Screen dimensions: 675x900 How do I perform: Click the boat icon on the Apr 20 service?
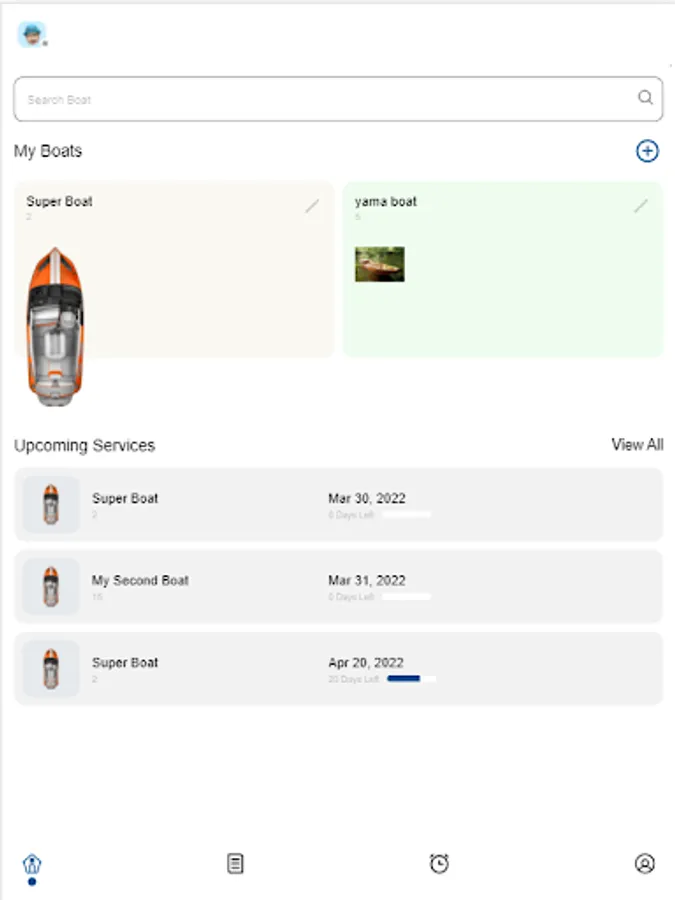50,669
